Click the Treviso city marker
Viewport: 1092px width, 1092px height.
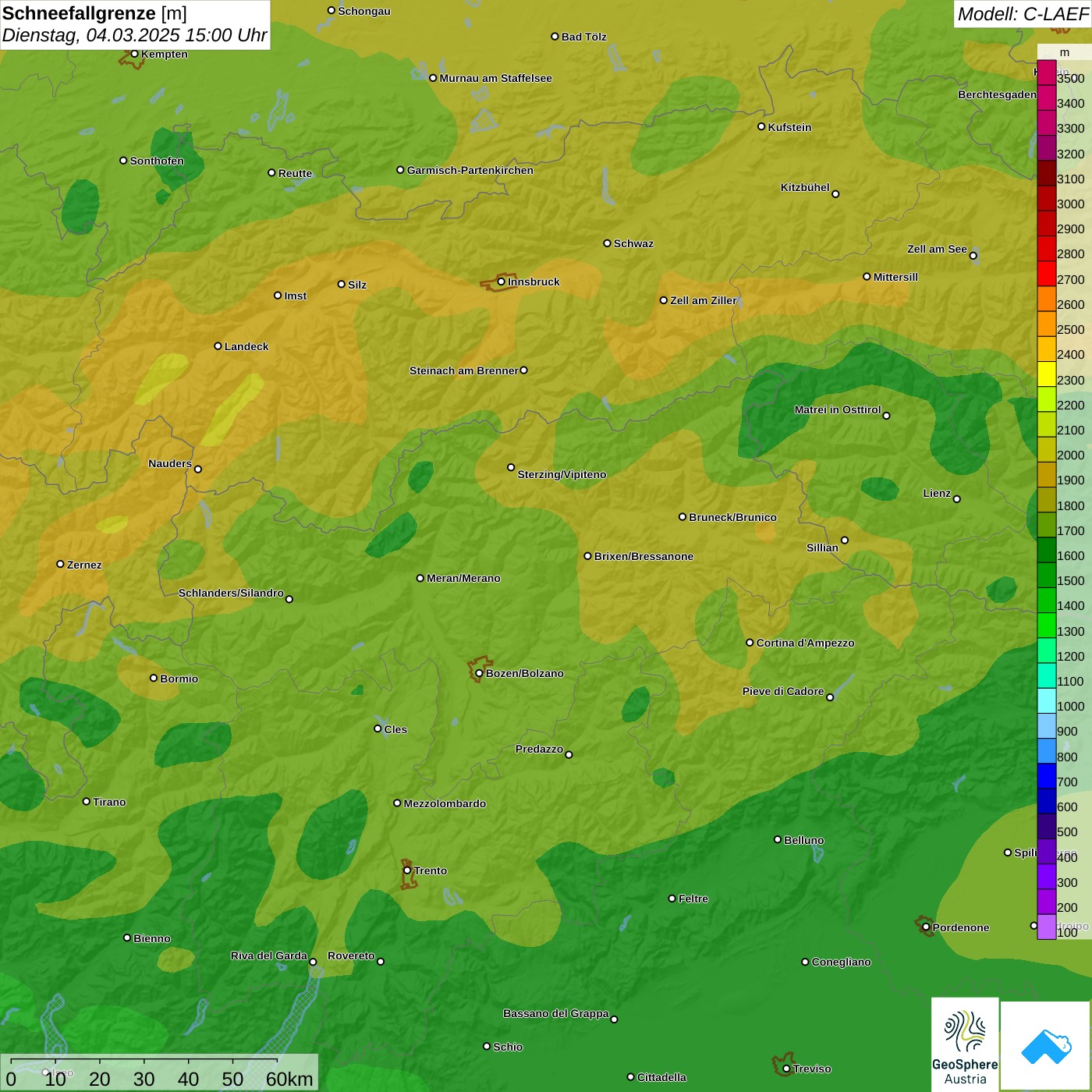coord(786,1069)
